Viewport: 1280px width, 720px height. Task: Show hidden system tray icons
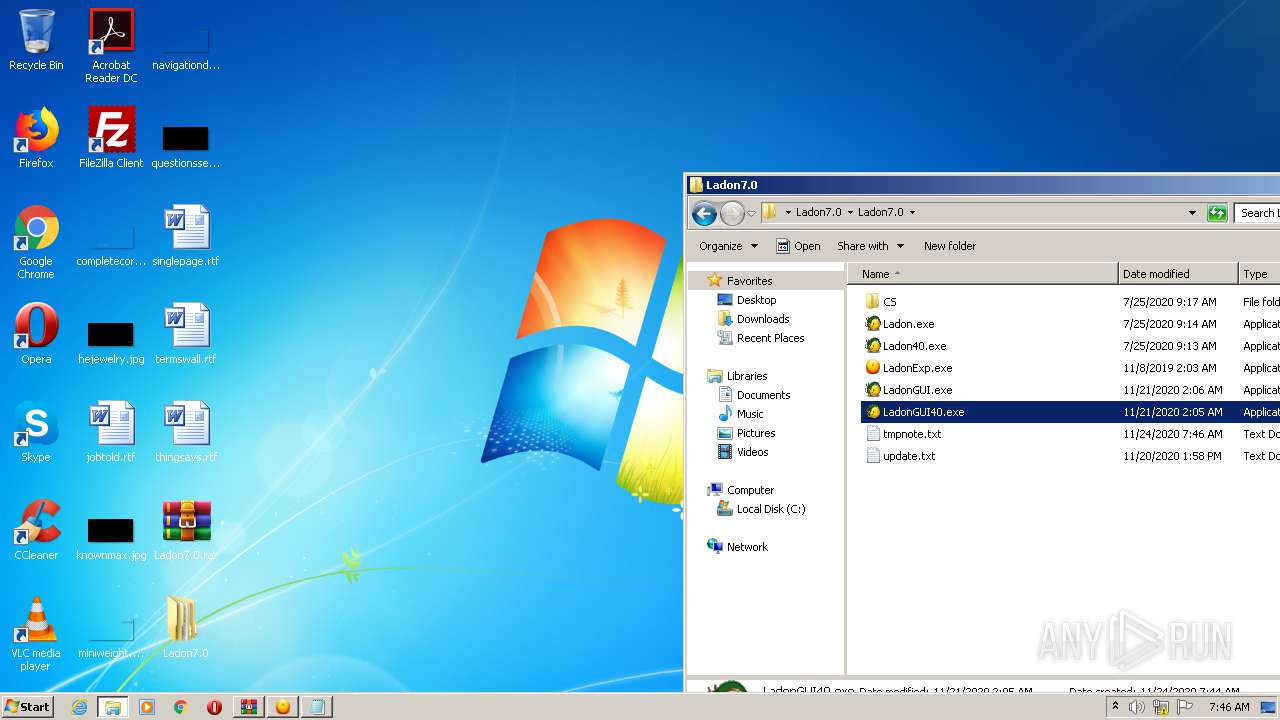pos(1115,707)
